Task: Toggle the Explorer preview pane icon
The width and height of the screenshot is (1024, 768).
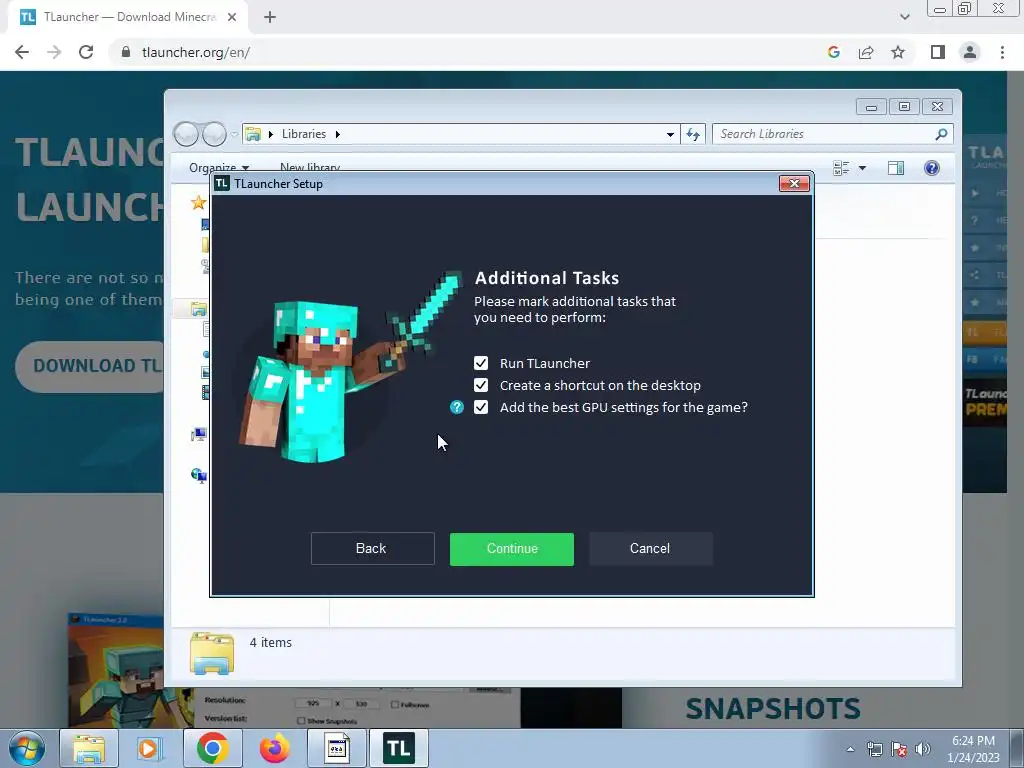Action: tap(896, 168)
